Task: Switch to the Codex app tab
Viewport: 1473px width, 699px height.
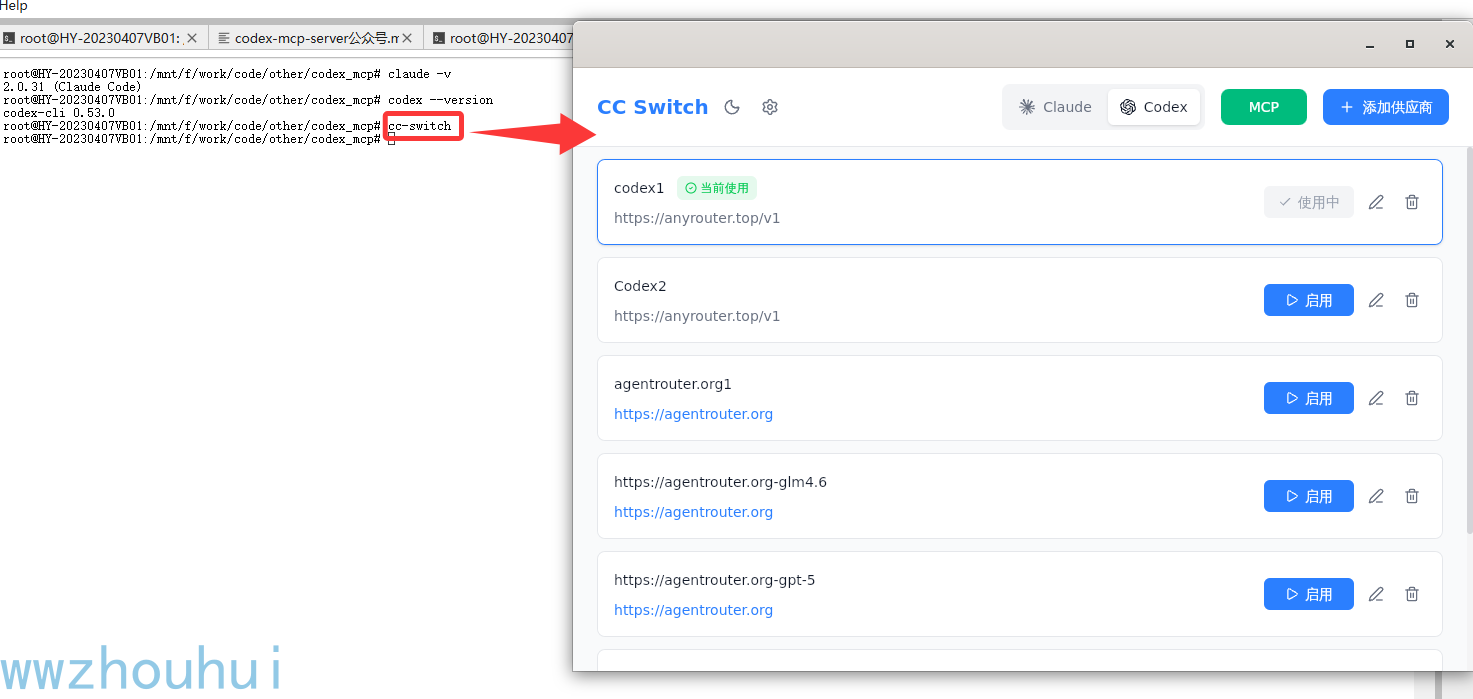Action: pyautogui.click(x=1154, y=107)
